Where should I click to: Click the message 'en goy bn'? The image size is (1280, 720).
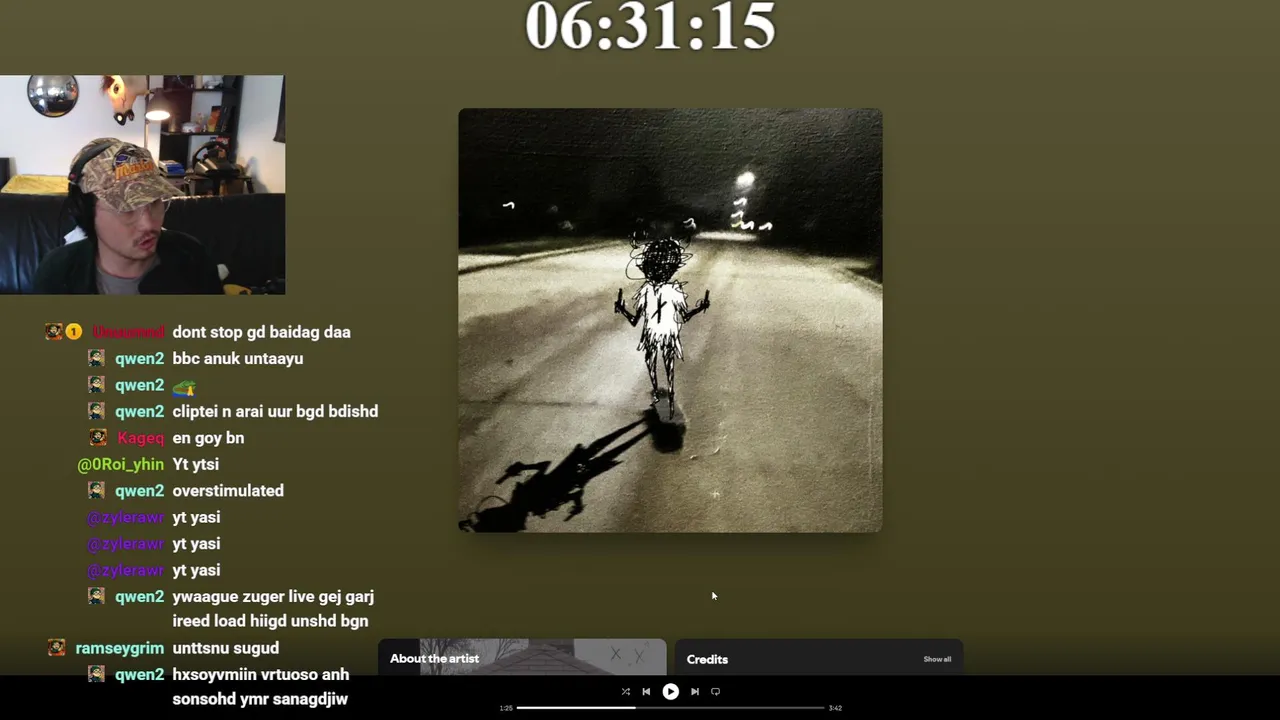point(208,438)
